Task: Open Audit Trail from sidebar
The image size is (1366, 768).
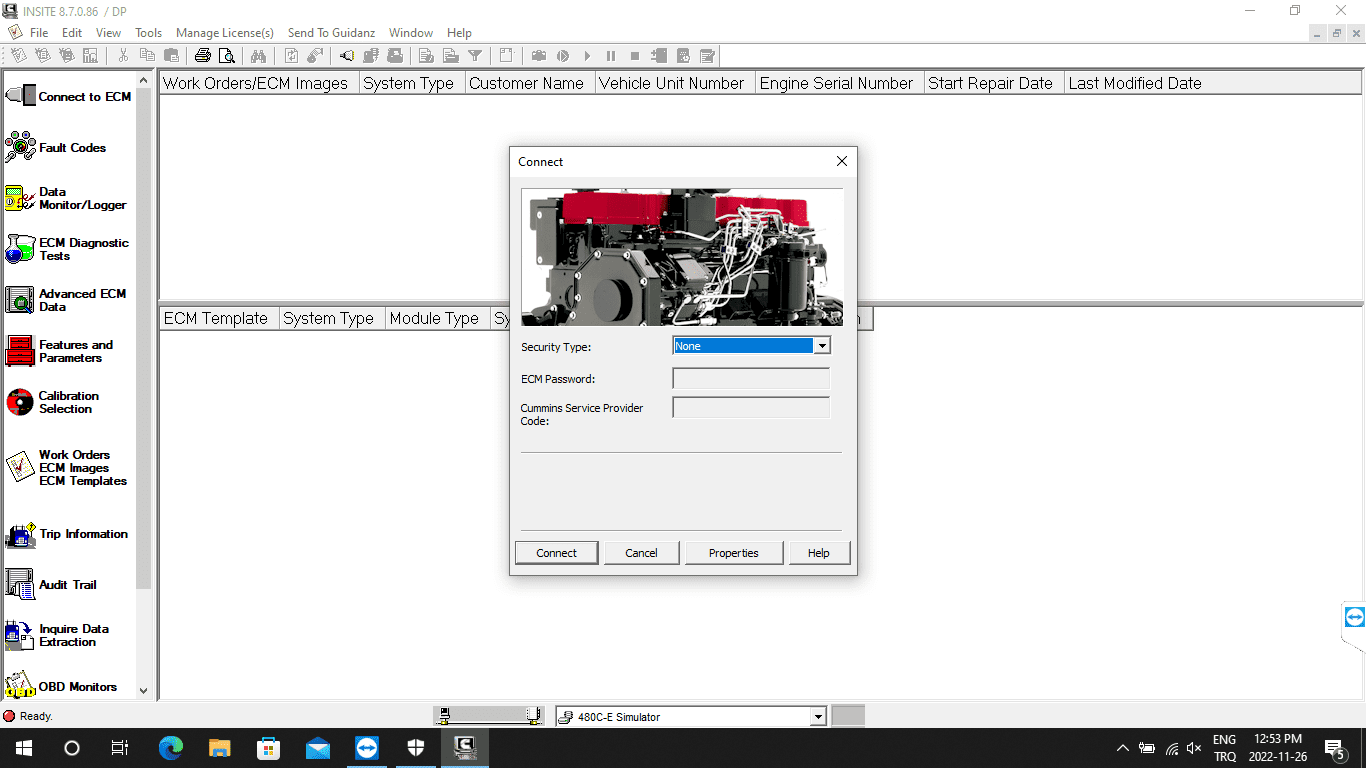Action: (x=21, y=585)
